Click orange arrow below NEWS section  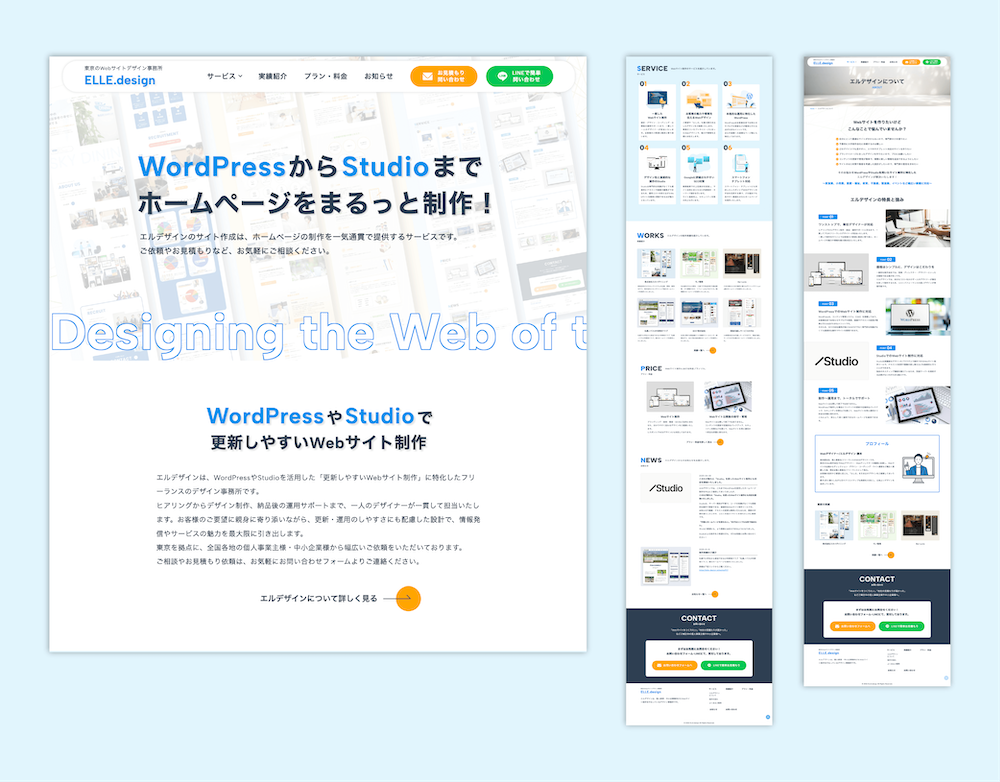714,594
